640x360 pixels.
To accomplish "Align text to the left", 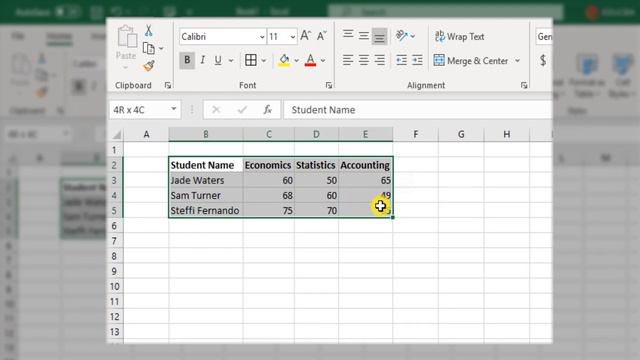I will (x=348, y=60).
